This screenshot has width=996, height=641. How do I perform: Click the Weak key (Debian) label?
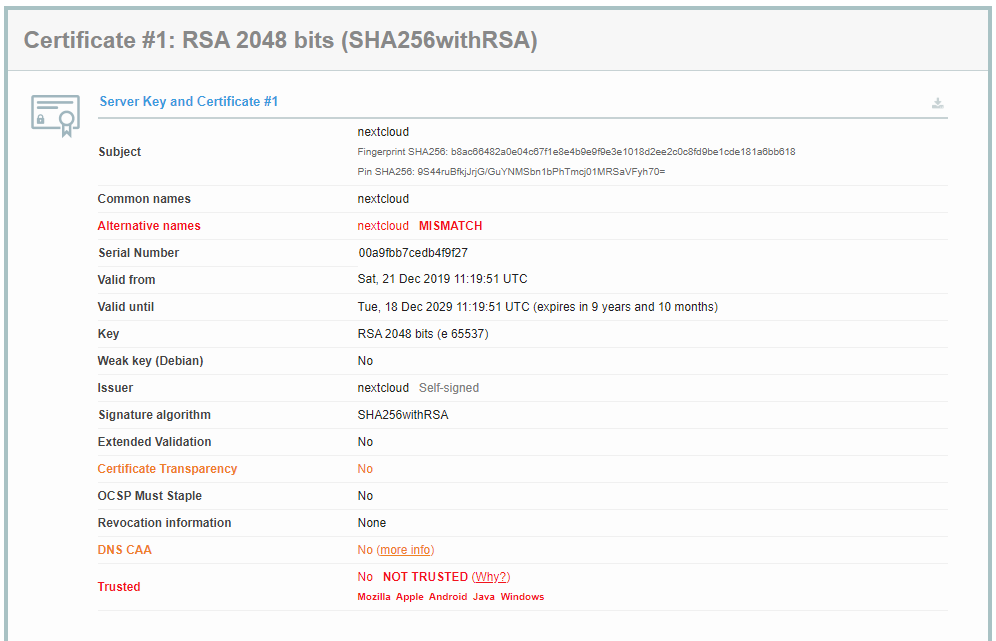[150, 361]
